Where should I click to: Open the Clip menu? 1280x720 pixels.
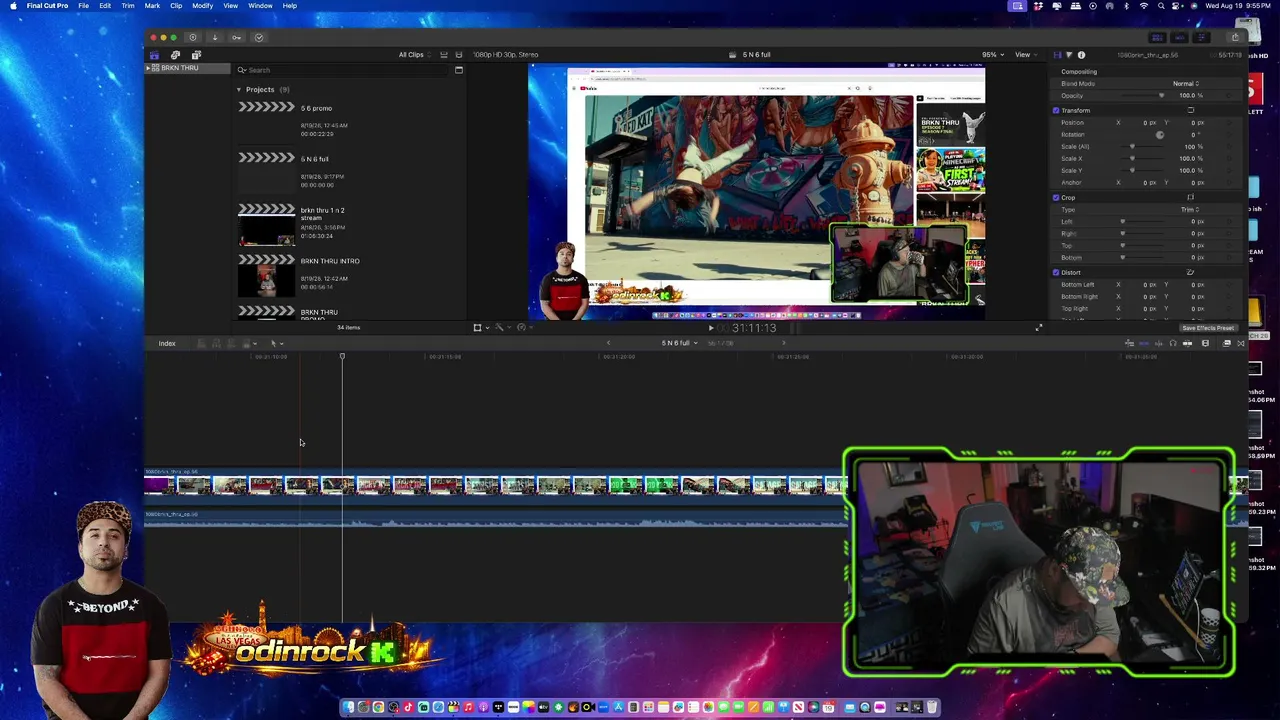pyautogui.click(x=176, y=6)
